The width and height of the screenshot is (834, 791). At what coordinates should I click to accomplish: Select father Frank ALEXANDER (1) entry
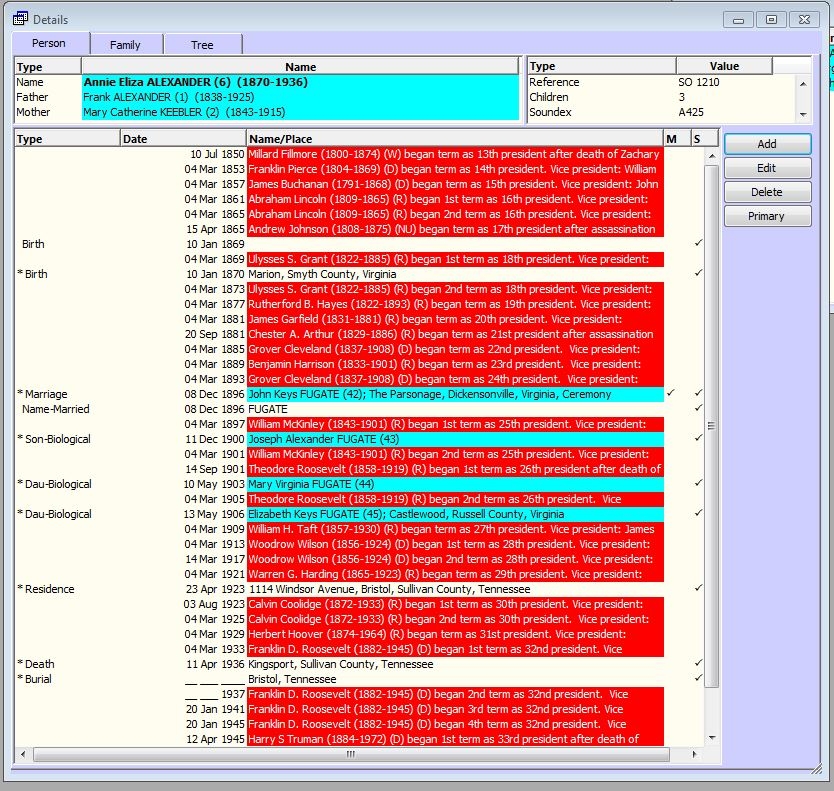point(266,97)
